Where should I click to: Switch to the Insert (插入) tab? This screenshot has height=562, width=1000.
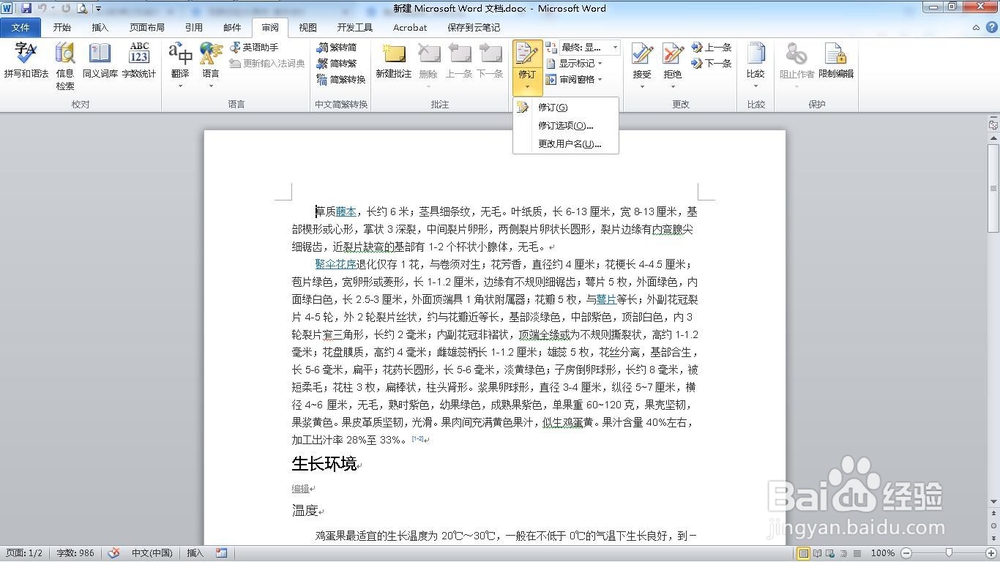click(99, 27)
